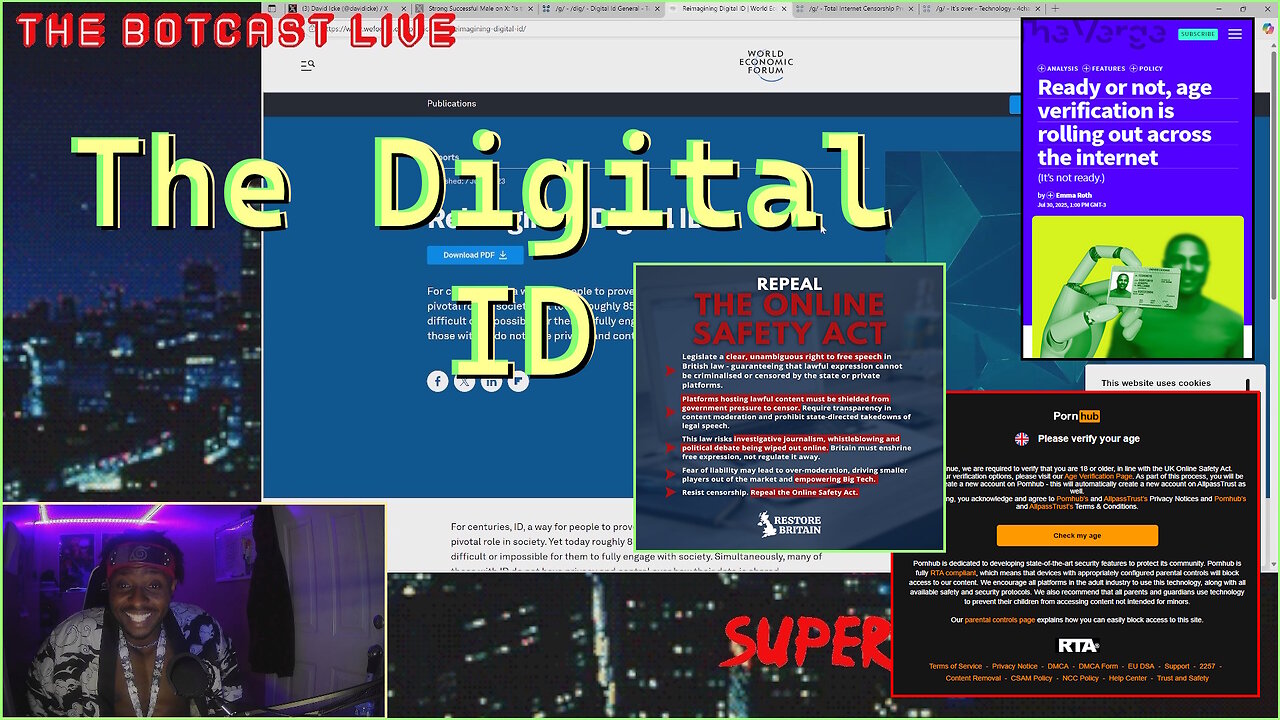
Task: Click the robot hand ID card image
Action: point(1138,286)
